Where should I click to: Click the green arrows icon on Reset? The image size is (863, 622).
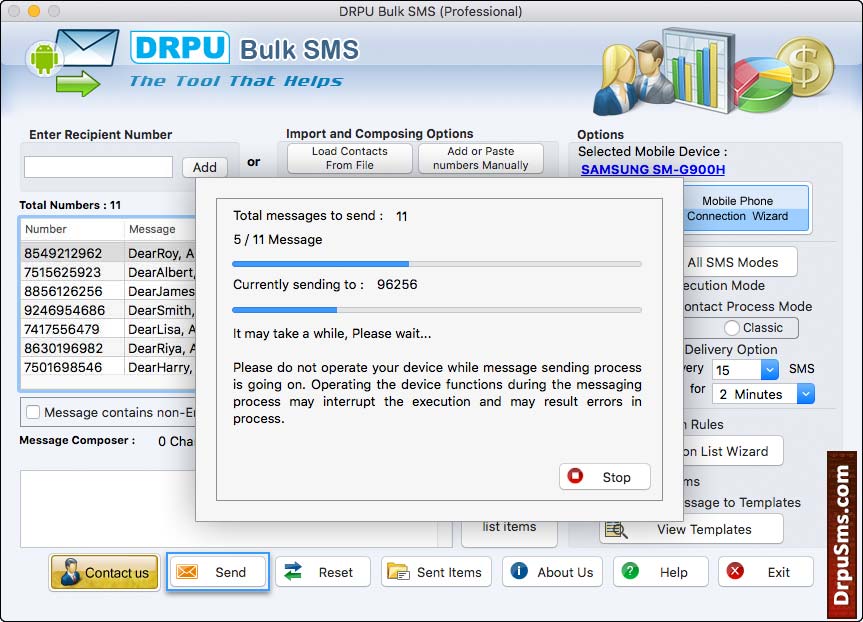293,571
